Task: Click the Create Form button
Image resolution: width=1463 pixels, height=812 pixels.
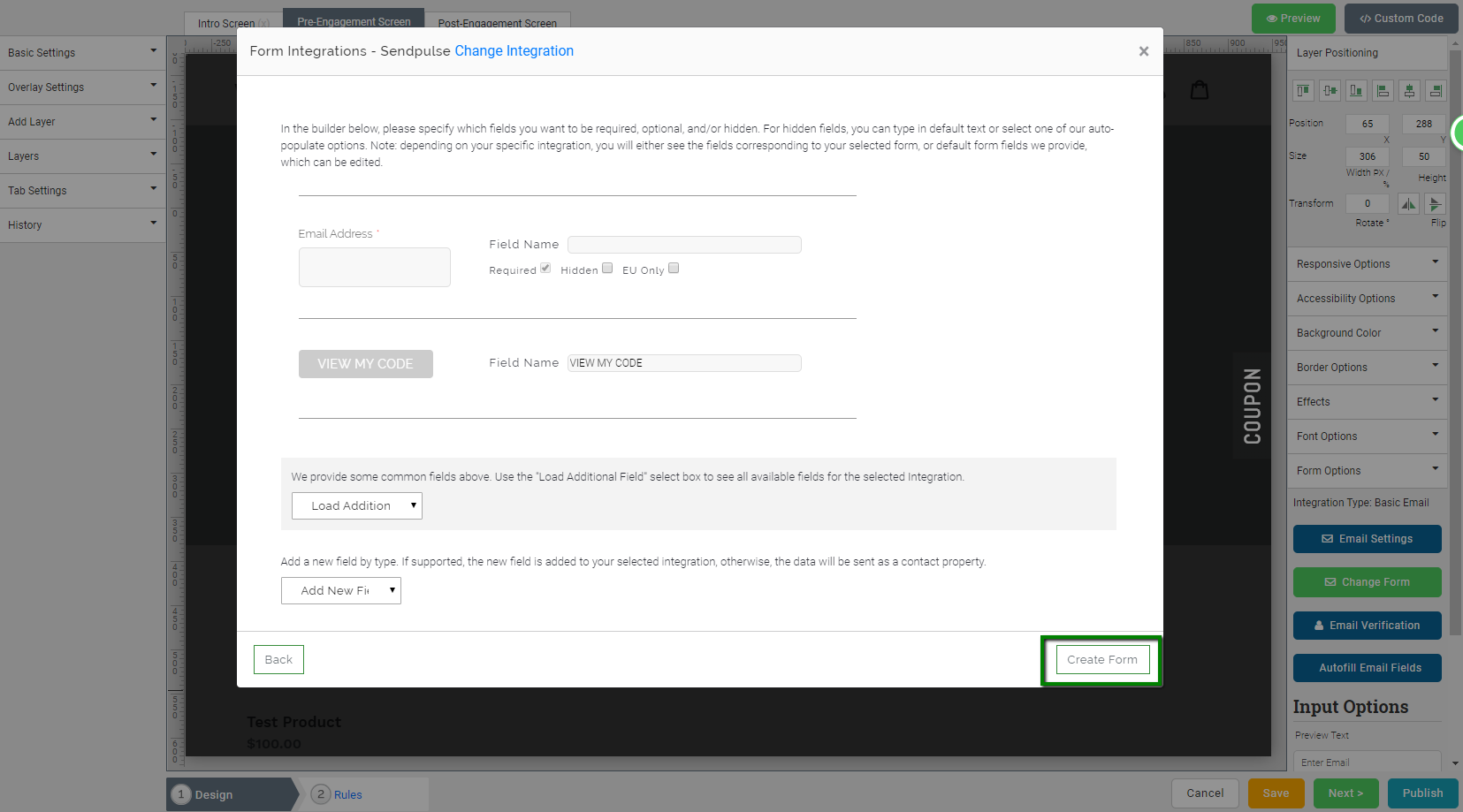Action: [x=1101, y=659]
